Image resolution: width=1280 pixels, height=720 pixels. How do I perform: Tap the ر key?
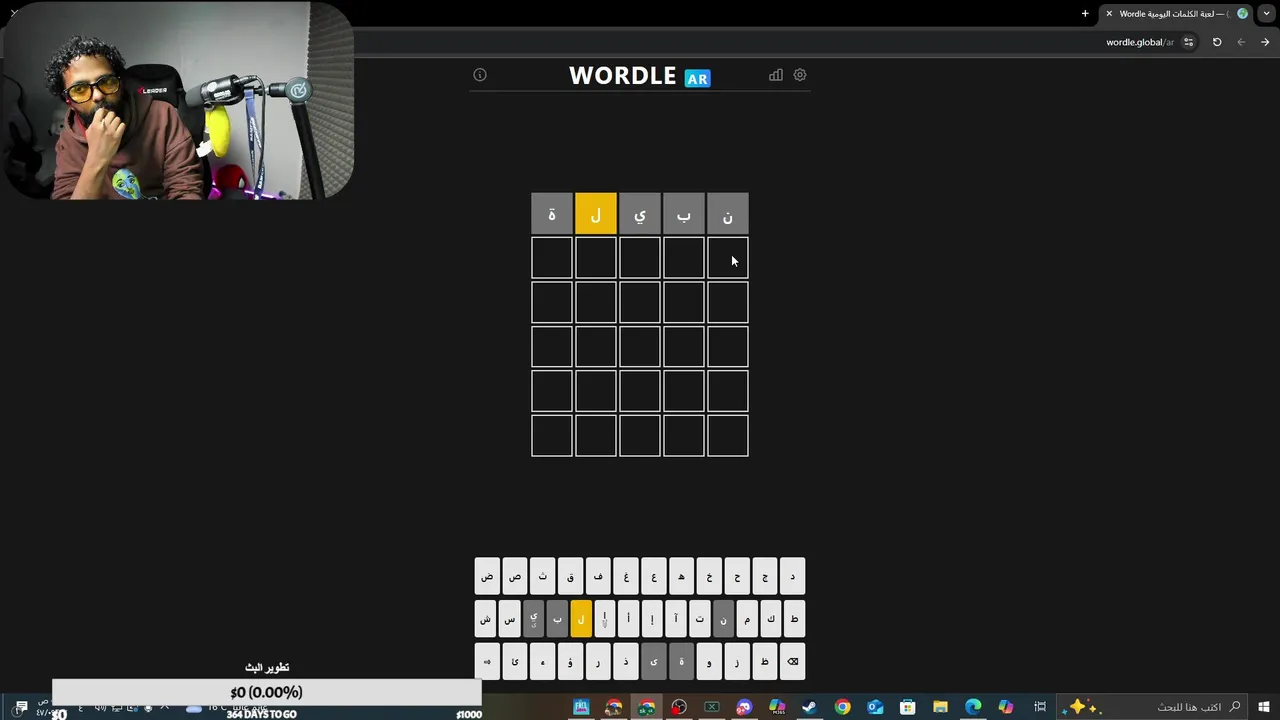pos(598,662)
